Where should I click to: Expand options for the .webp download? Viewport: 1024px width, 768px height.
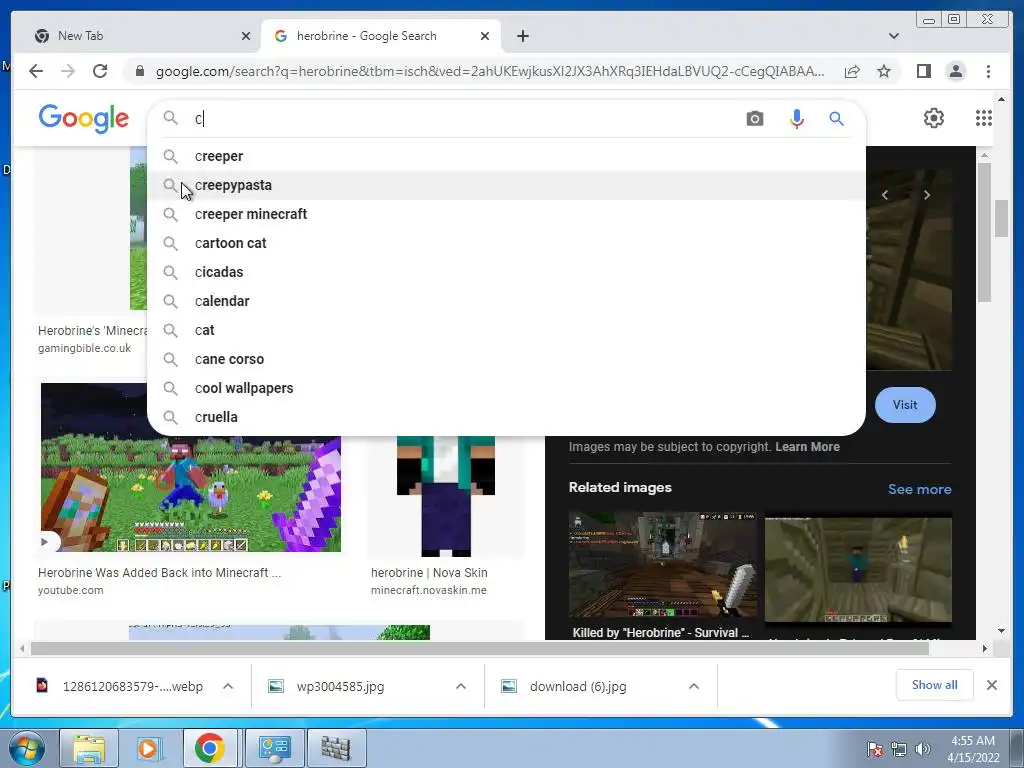228,686
